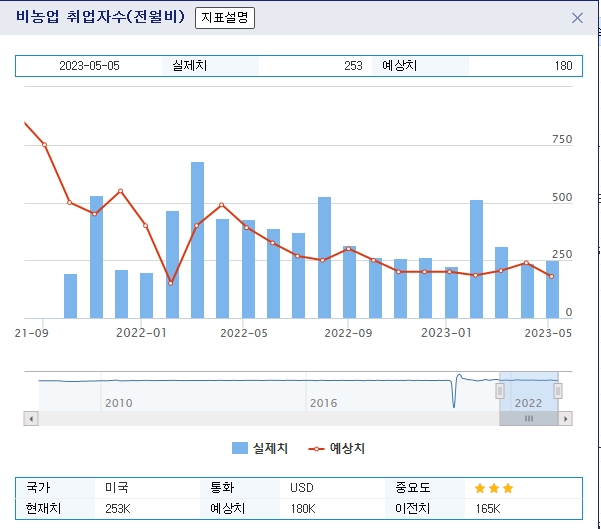Click the red 예상치 legend line marker
The width and height of the screenshot is (601, 529).
(316, 449)
